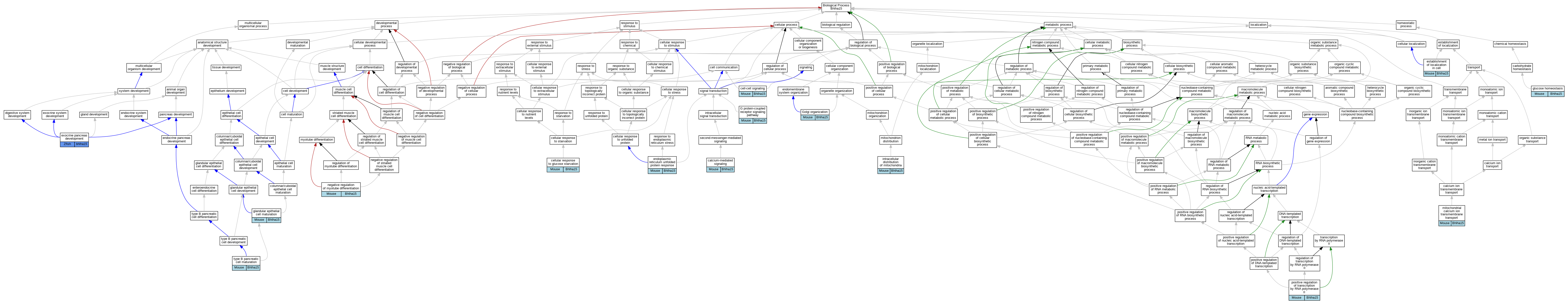Image resolution: width=1568 pixels, height=303 pixels.
Task: Select the 'carbohydrate homeostasis' node
Action: click(1522, 67)
